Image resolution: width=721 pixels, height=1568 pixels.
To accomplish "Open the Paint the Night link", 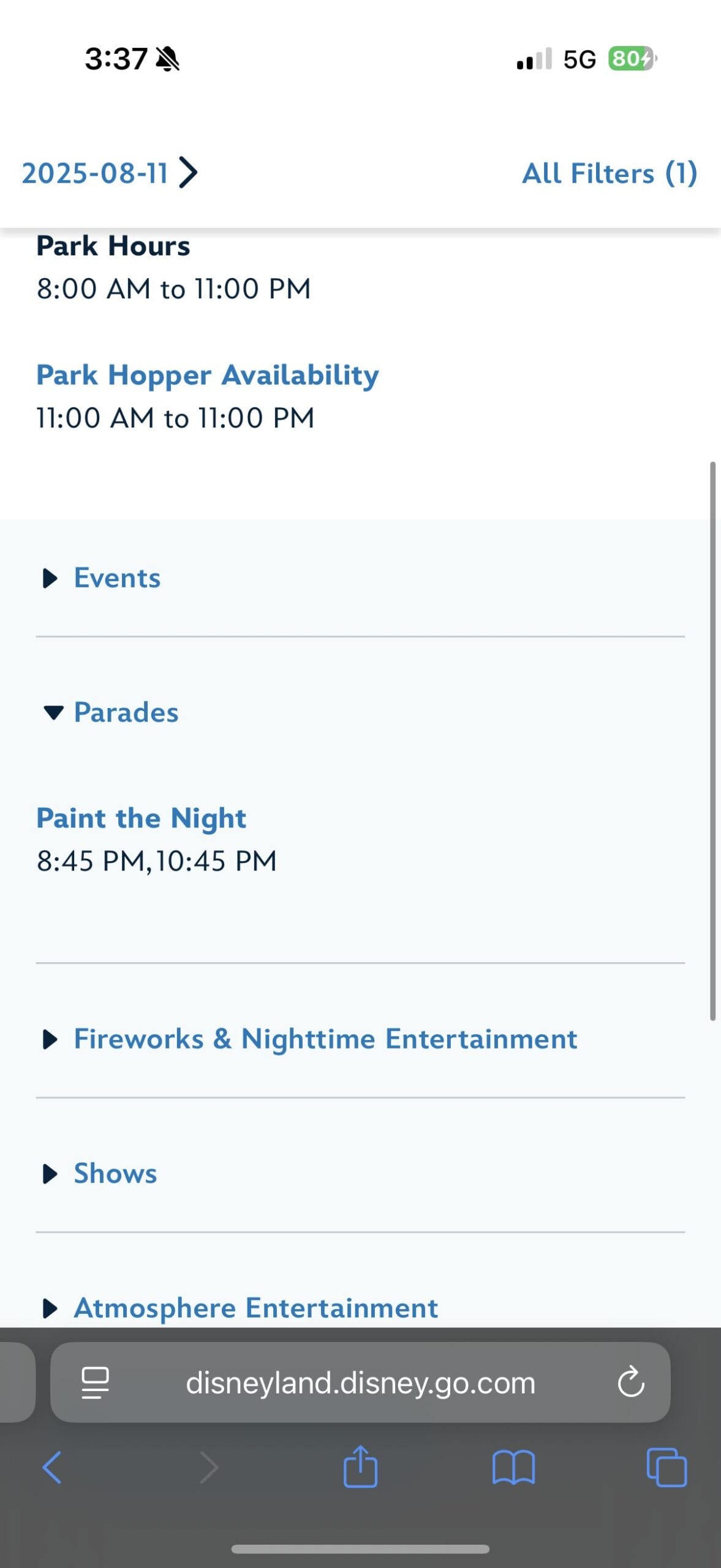I will [x=141, y=818].
